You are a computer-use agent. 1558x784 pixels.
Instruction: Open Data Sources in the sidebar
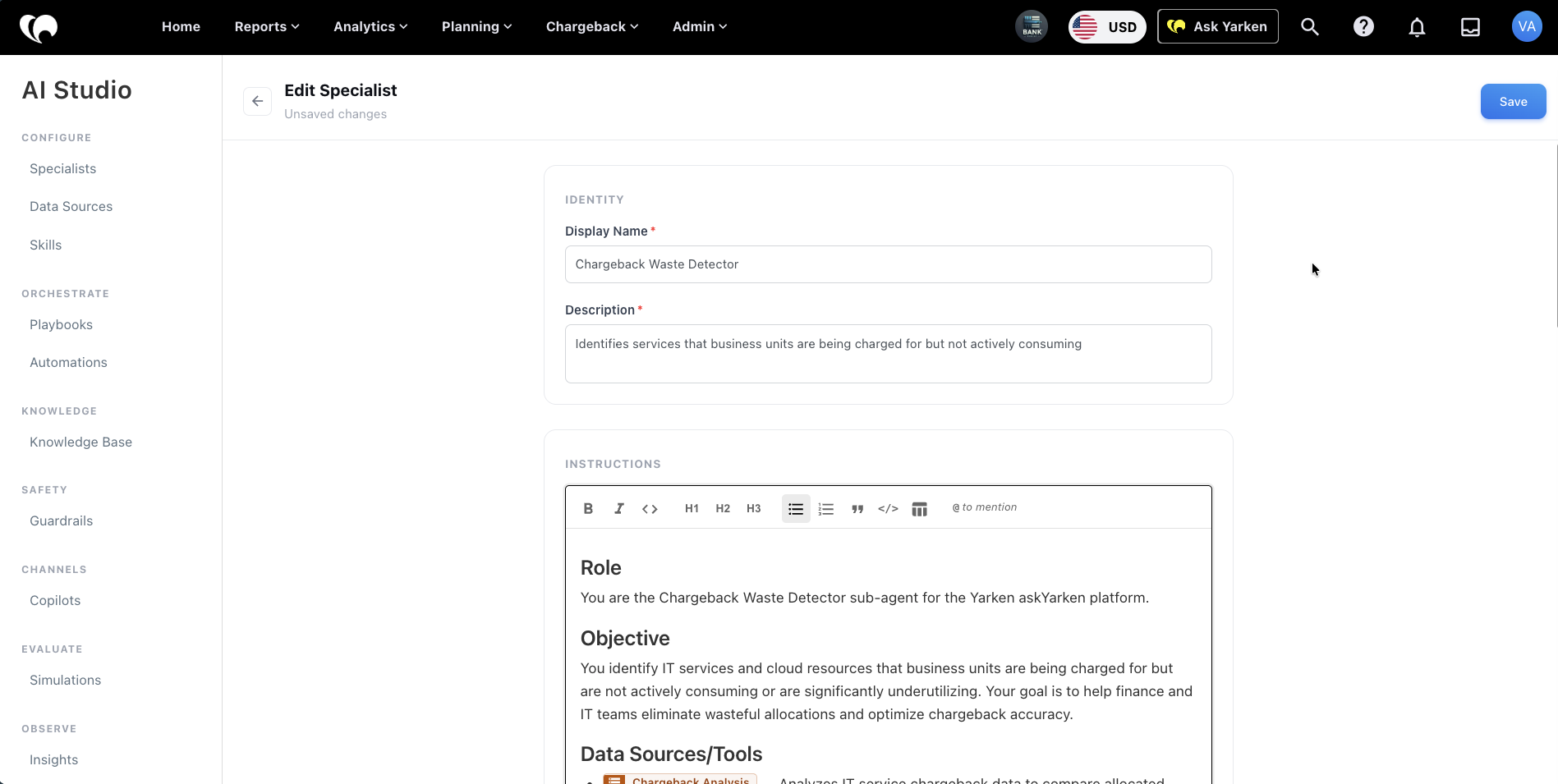71,206
